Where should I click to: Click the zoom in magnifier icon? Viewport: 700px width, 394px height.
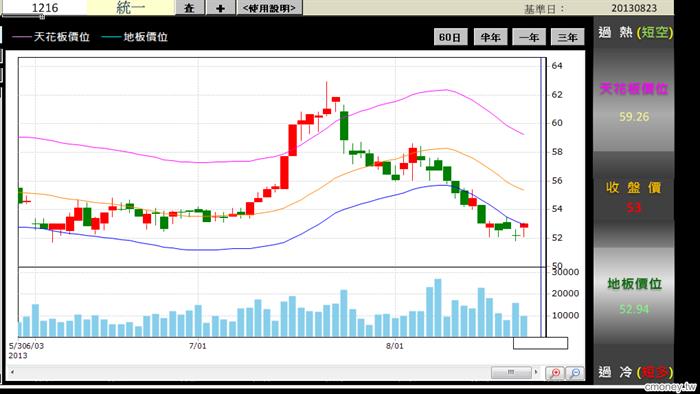555,373
